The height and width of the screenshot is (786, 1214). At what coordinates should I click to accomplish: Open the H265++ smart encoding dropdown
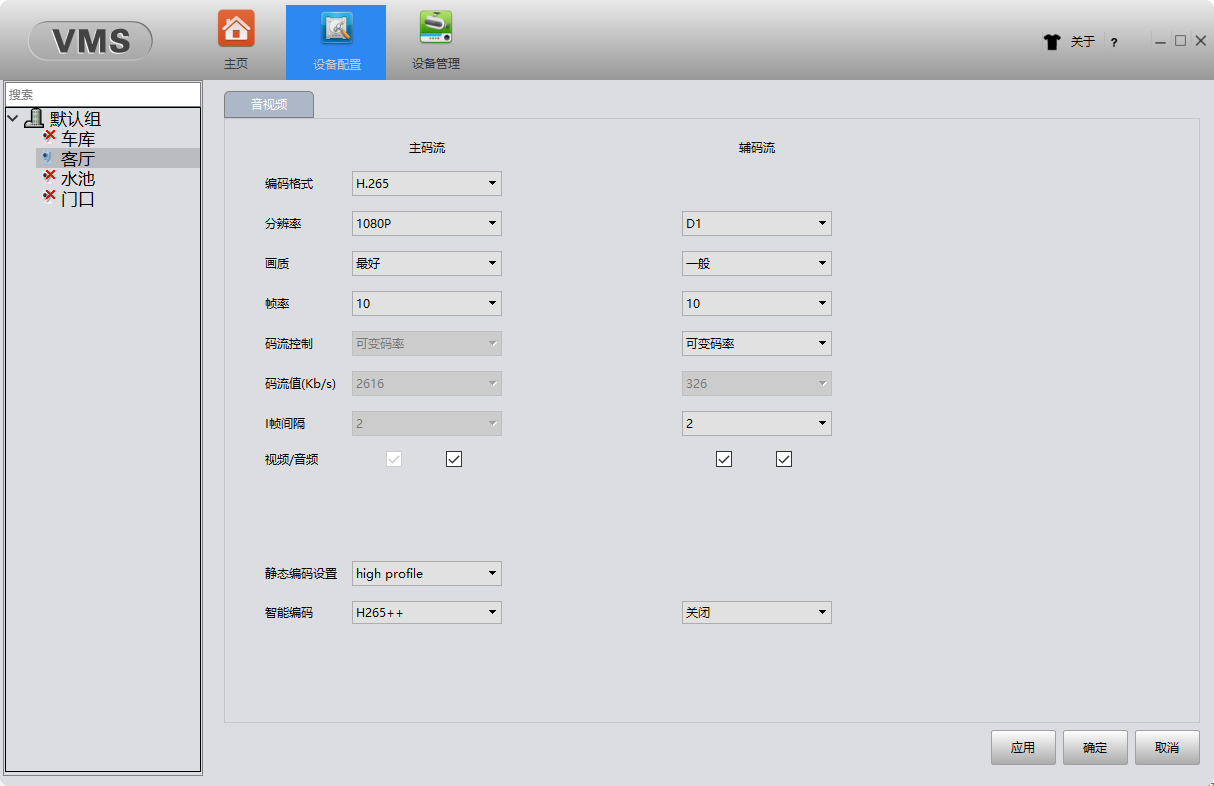427,612
